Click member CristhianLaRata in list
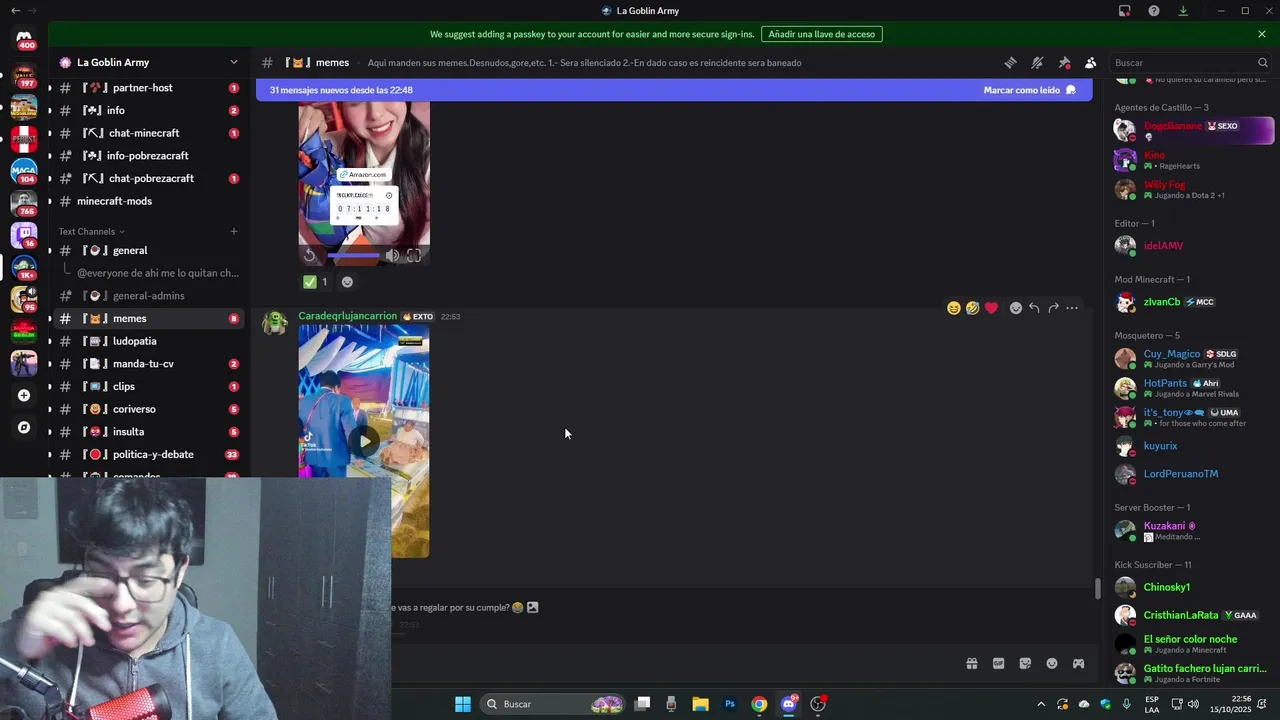 coord(1193,615)
